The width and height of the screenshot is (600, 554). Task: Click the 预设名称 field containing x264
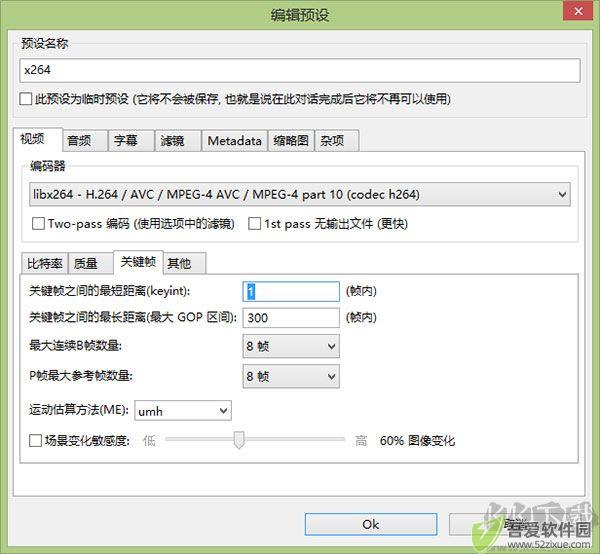click(300, 70)
